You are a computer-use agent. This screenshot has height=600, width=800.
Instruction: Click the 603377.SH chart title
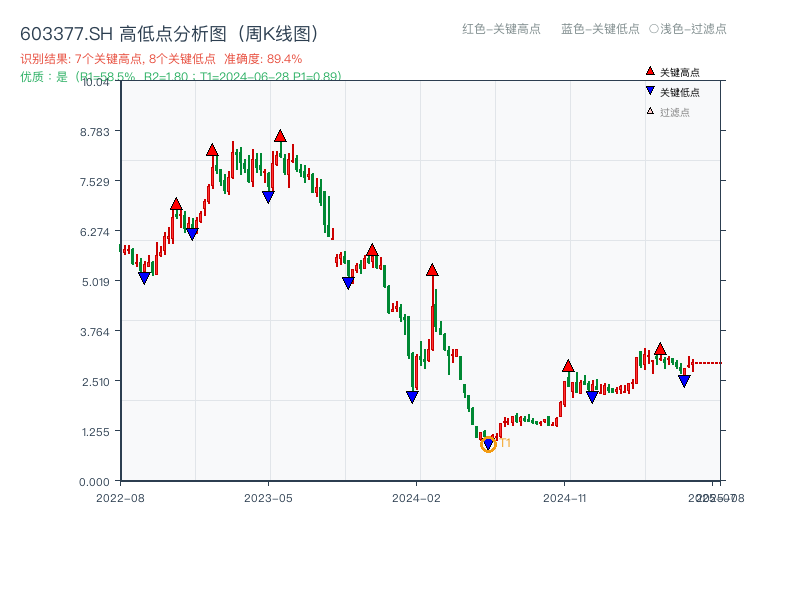coord(168,33)
